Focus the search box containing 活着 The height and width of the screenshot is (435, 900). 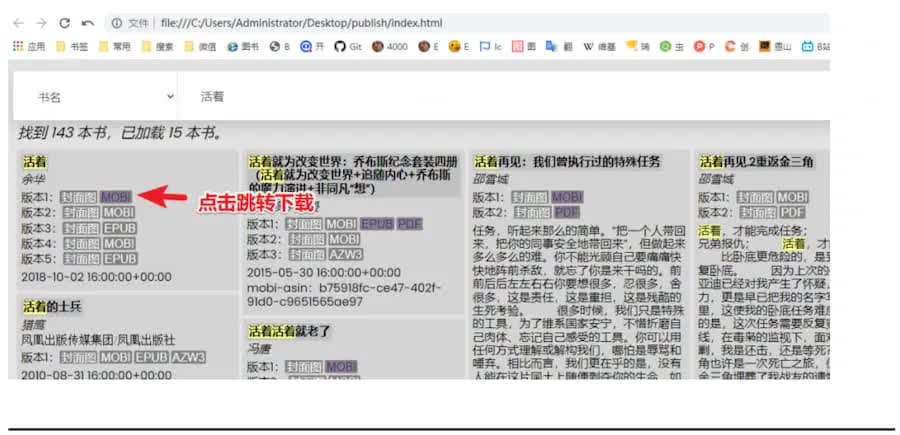(504, 96)
